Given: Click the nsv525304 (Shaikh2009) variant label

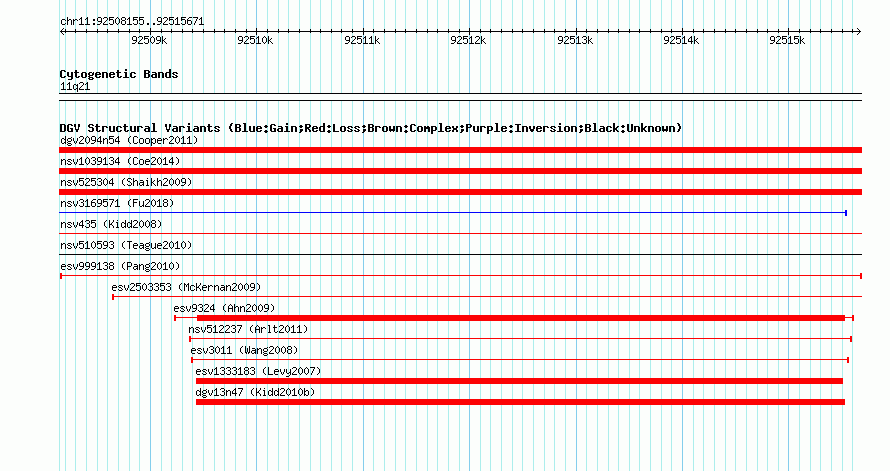Looking at the screenshot, I should pos(126,182).
